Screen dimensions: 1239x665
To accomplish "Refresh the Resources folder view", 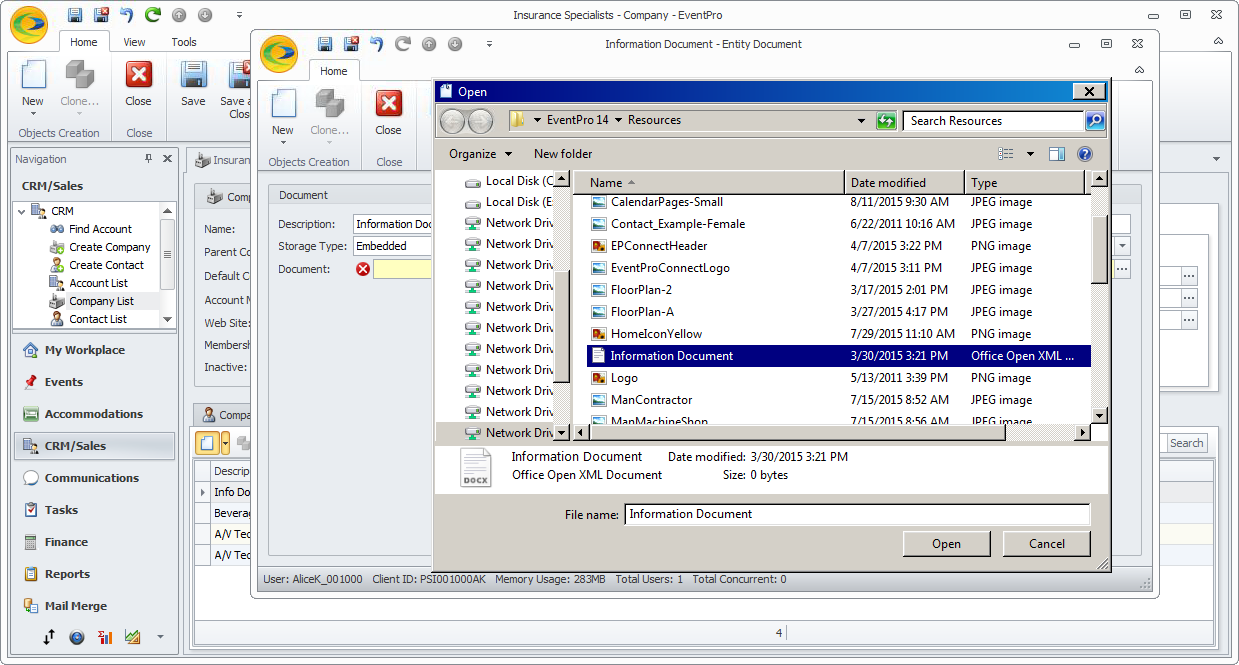I will point(885,121).
